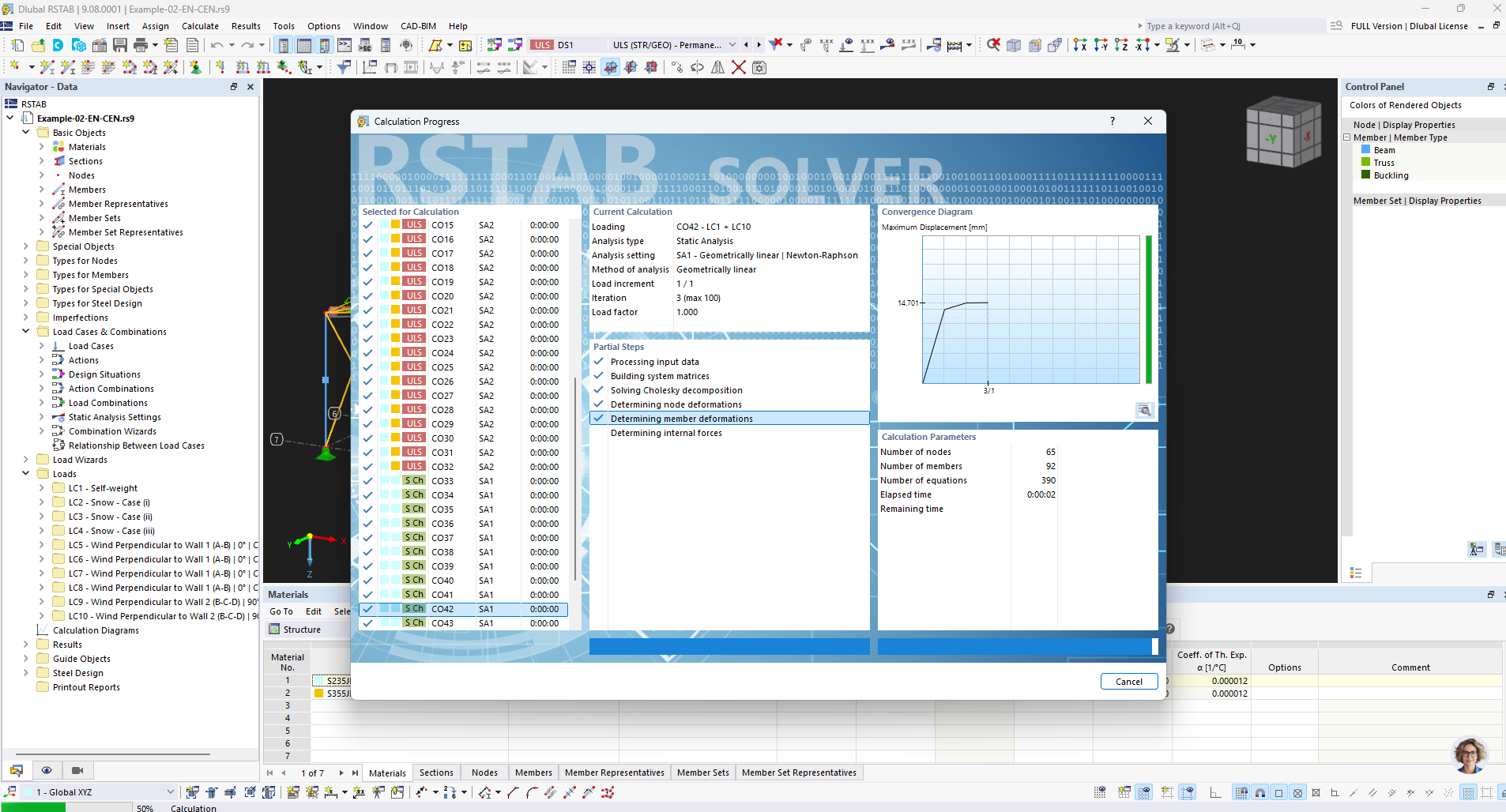Open the 1 - Global XYZ coordinate dropdown
This screenshot has width=1506, height=812.
click(170, 791)
